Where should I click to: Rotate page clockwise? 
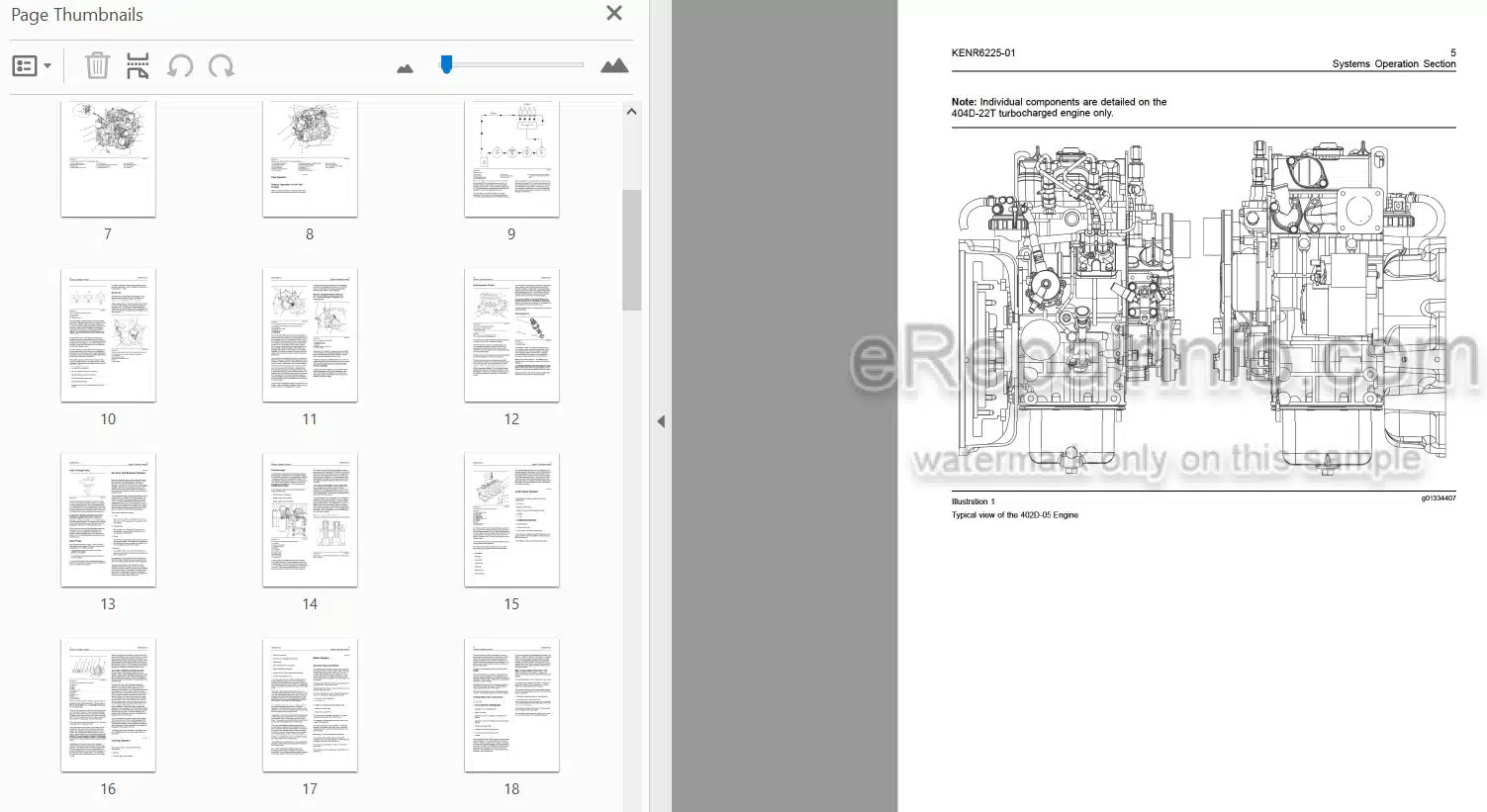[x=222, y=66]
